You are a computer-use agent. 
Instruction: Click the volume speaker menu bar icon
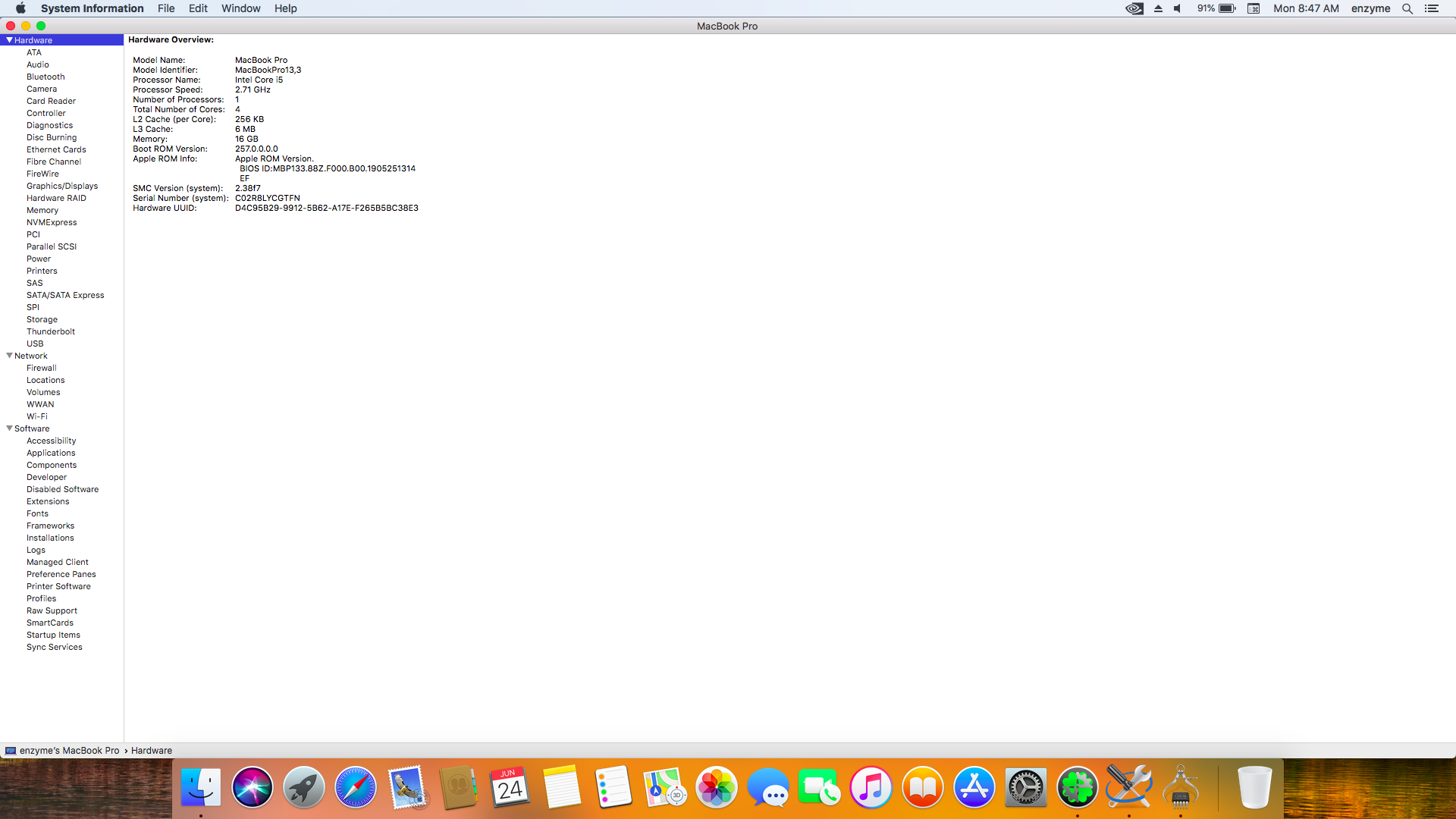click(x=1178, y=8)
